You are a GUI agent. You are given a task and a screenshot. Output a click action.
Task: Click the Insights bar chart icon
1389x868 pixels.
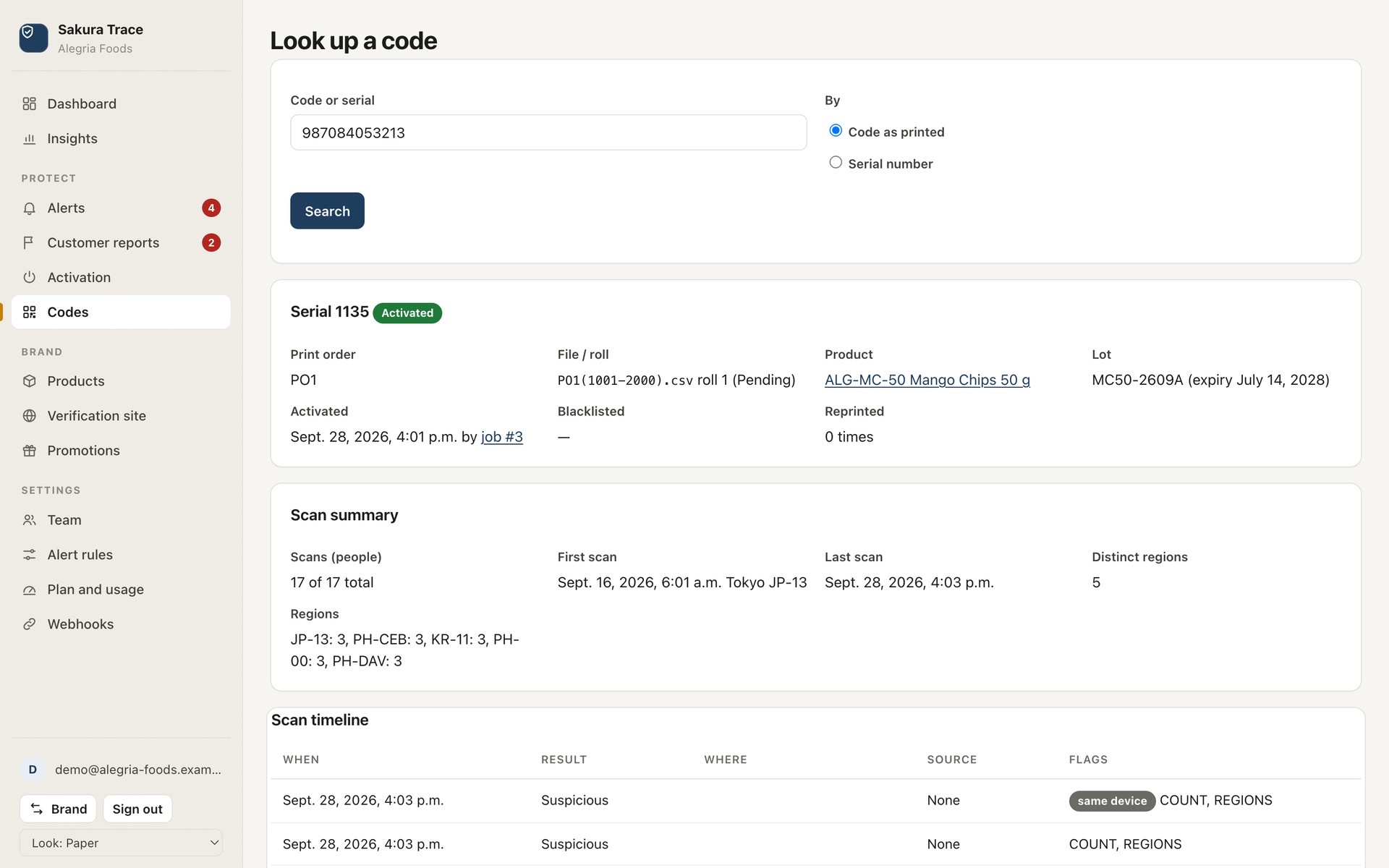(x=29, y=139)
